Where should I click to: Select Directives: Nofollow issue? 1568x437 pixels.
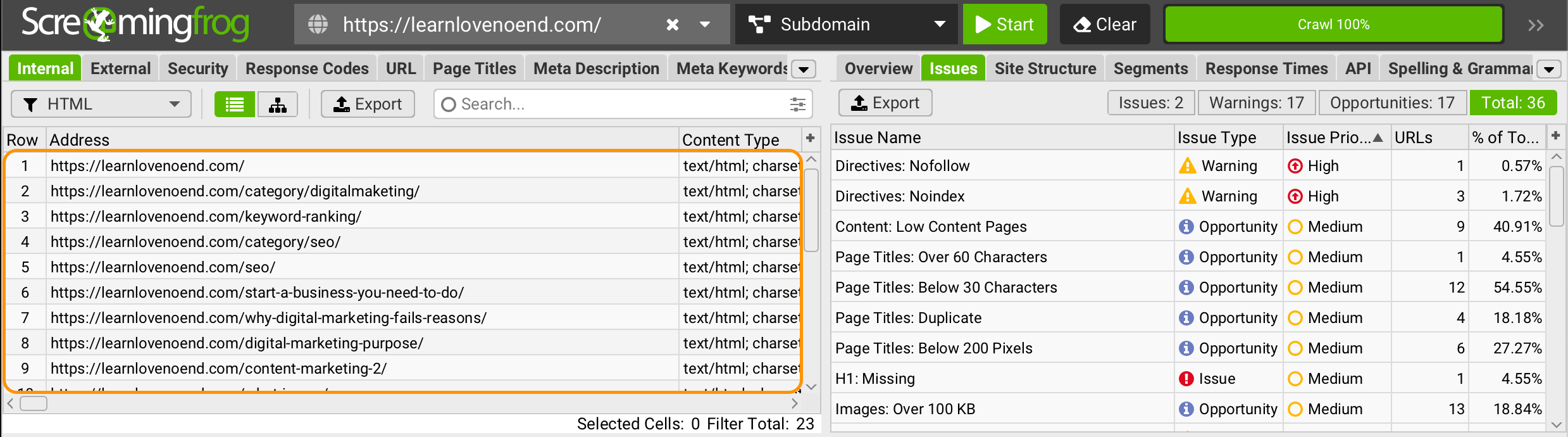point(1188,165)
